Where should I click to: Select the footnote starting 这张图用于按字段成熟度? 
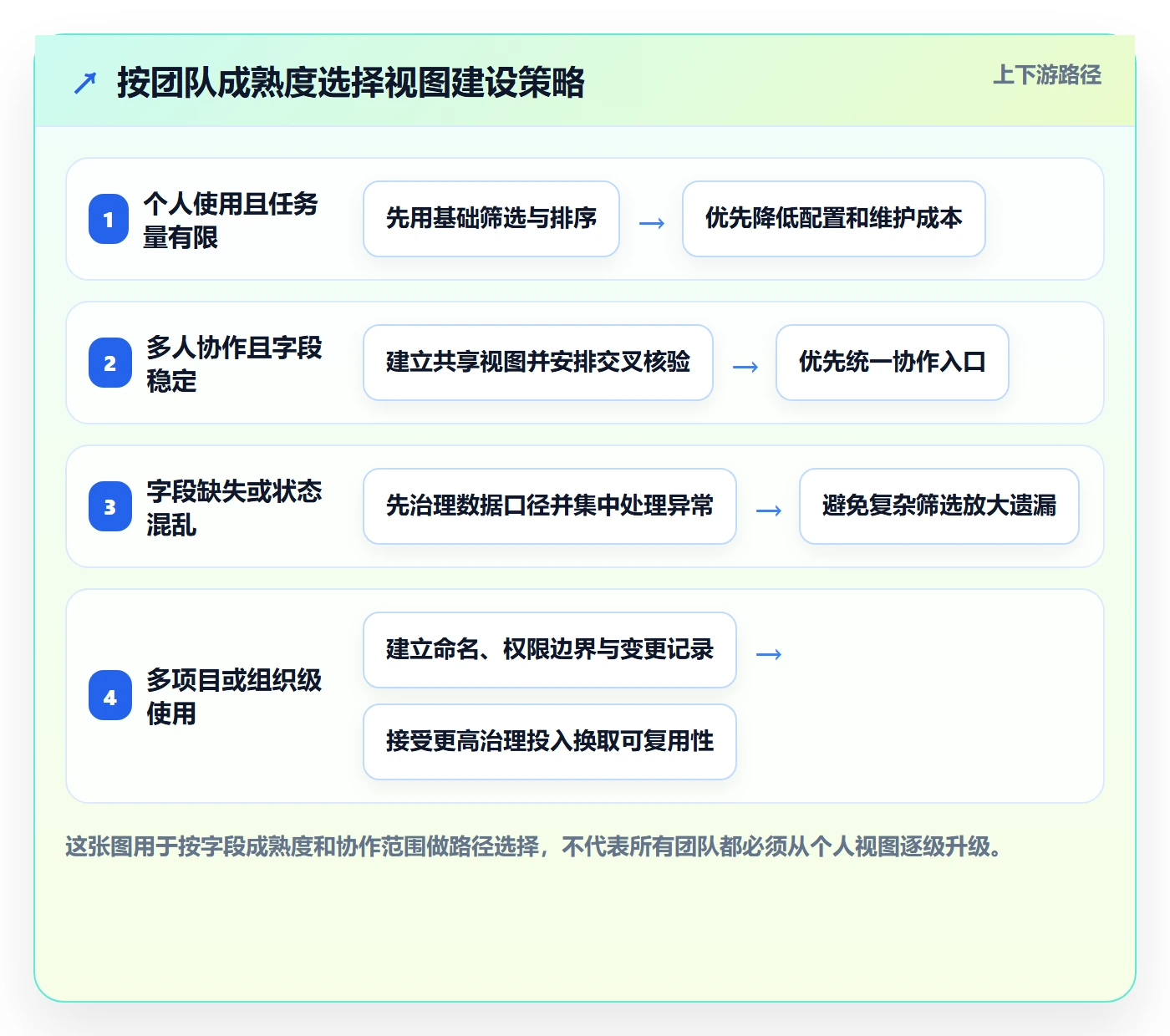coord(533,846)
